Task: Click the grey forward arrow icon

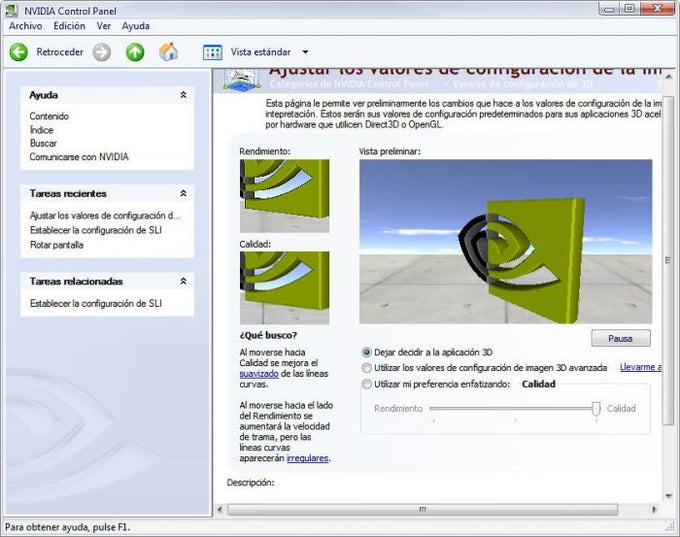Action: (x=101, y=52)
